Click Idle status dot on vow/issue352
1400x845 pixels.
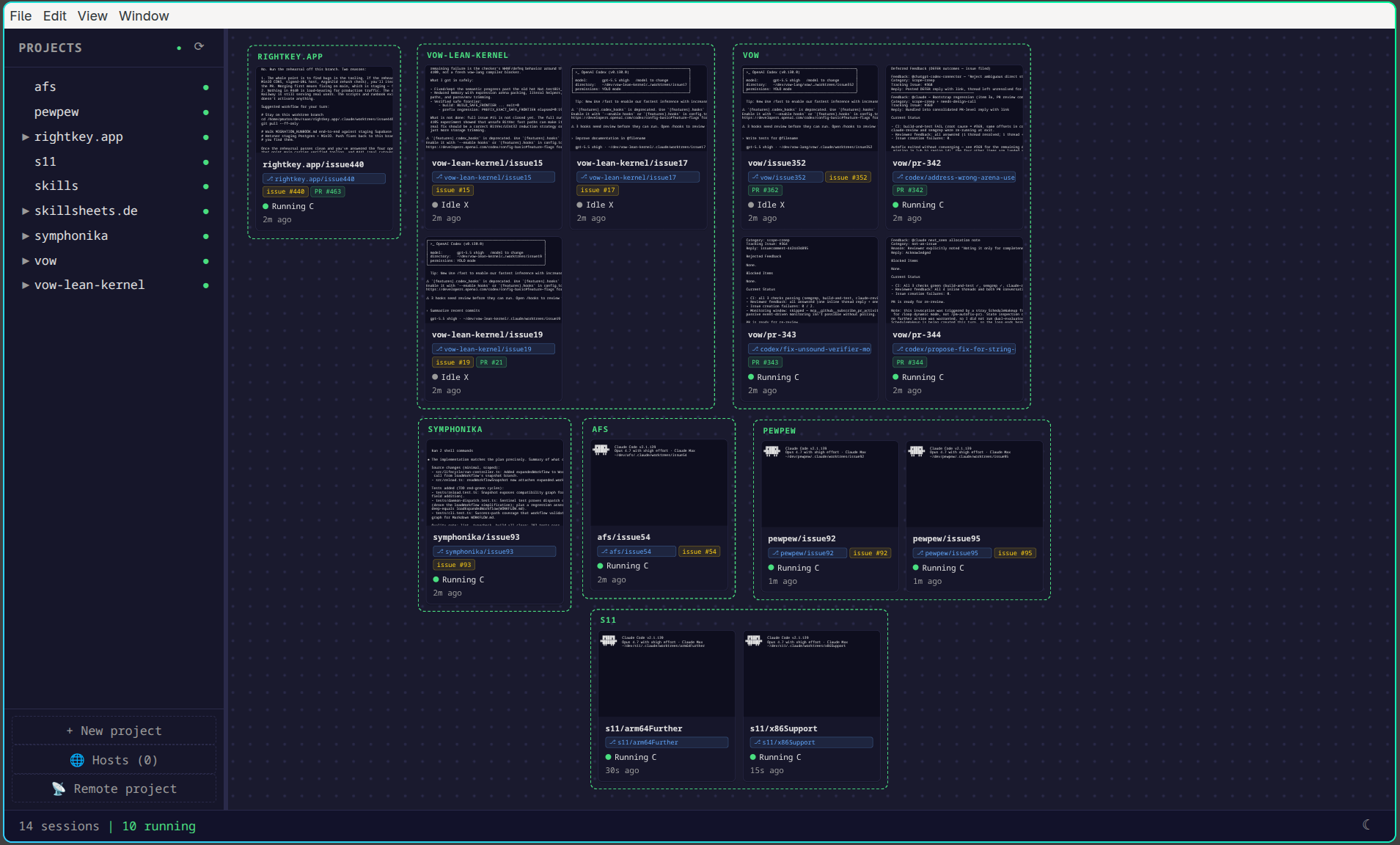(751, 205)
